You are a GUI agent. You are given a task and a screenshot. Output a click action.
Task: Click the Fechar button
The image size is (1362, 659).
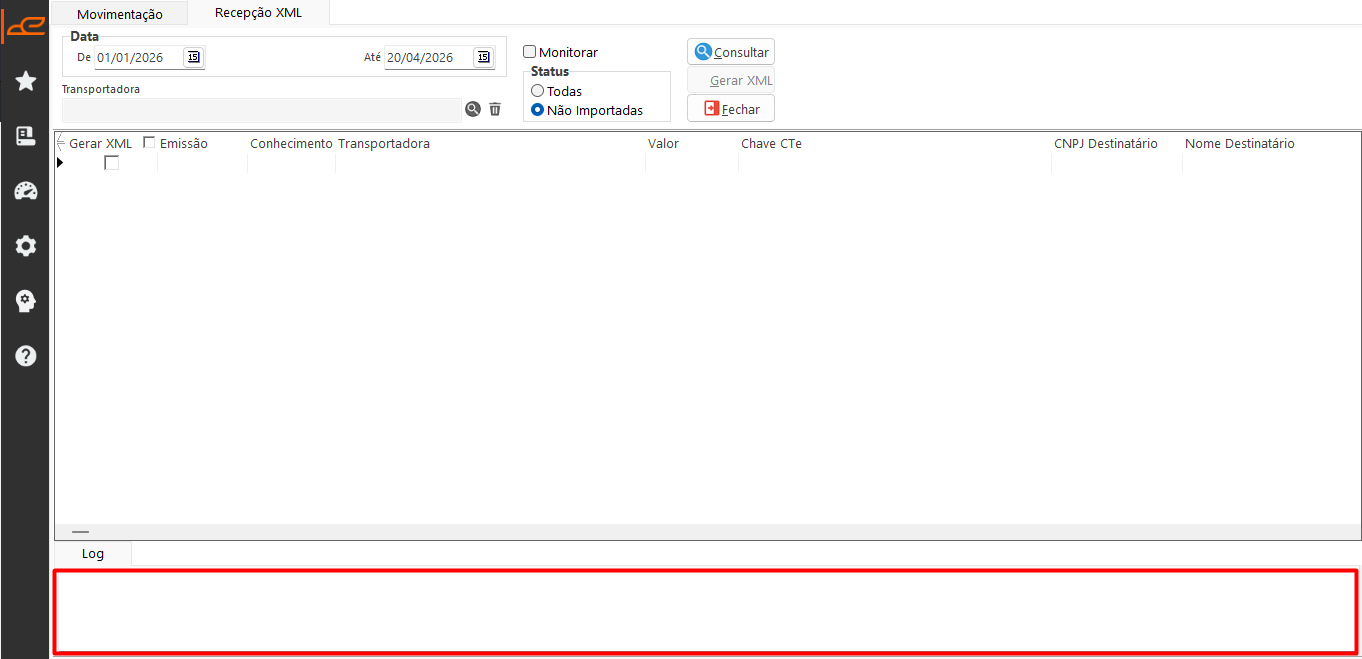[731, 109]
